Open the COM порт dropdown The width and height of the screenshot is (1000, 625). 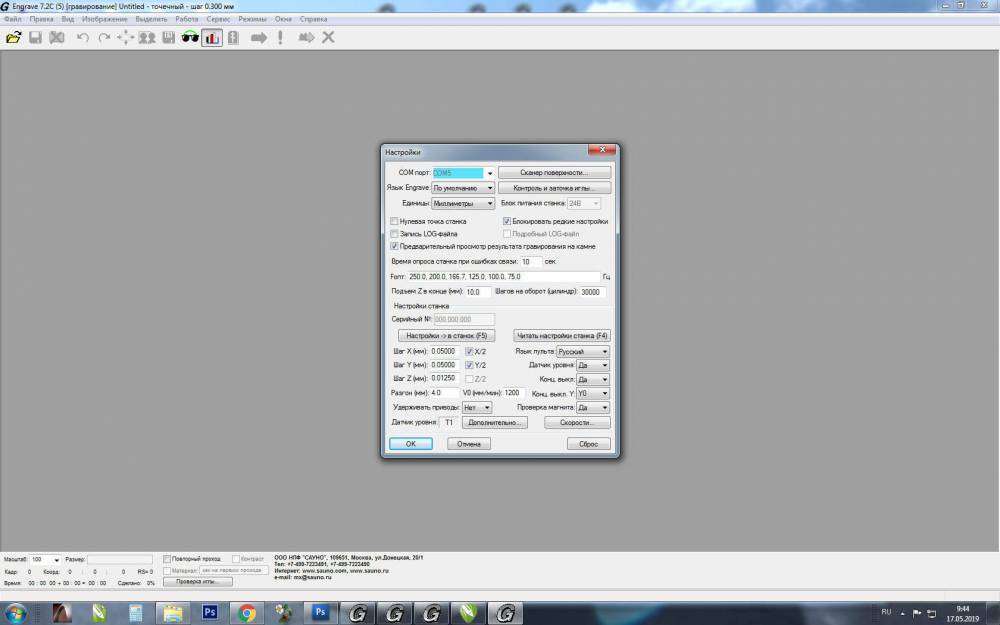tap(490, 173)
